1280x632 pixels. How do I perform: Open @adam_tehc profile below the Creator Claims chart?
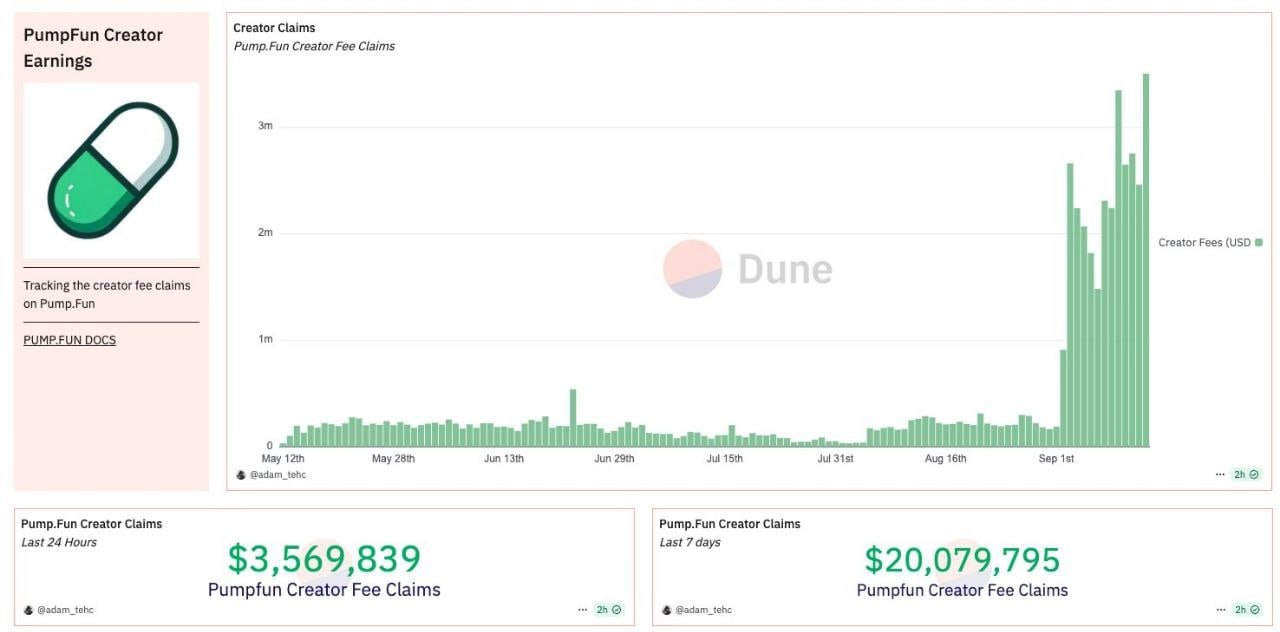[278, 474]
